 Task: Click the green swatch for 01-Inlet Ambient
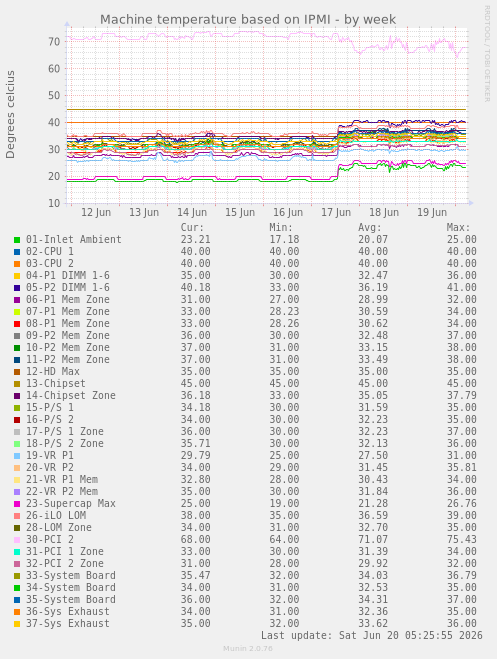17,240
